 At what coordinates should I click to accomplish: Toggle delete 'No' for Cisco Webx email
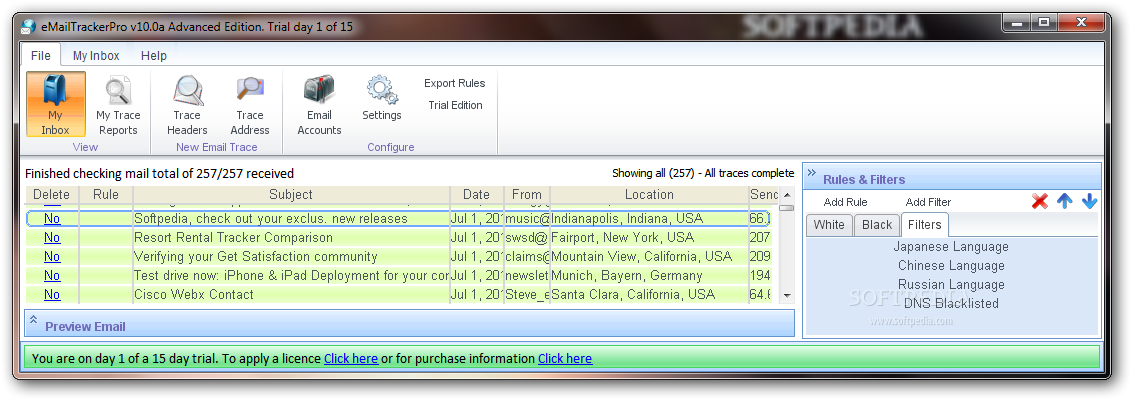[x=52, y=294]
